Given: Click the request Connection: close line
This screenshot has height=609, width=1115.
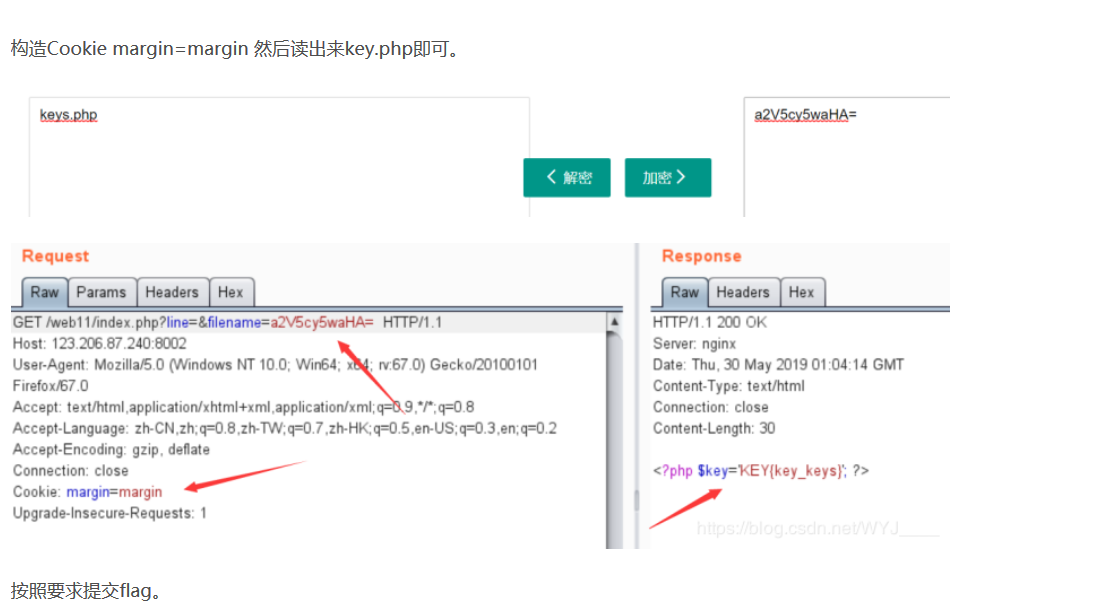Looking at the screenshot, I should click(70, 471).
